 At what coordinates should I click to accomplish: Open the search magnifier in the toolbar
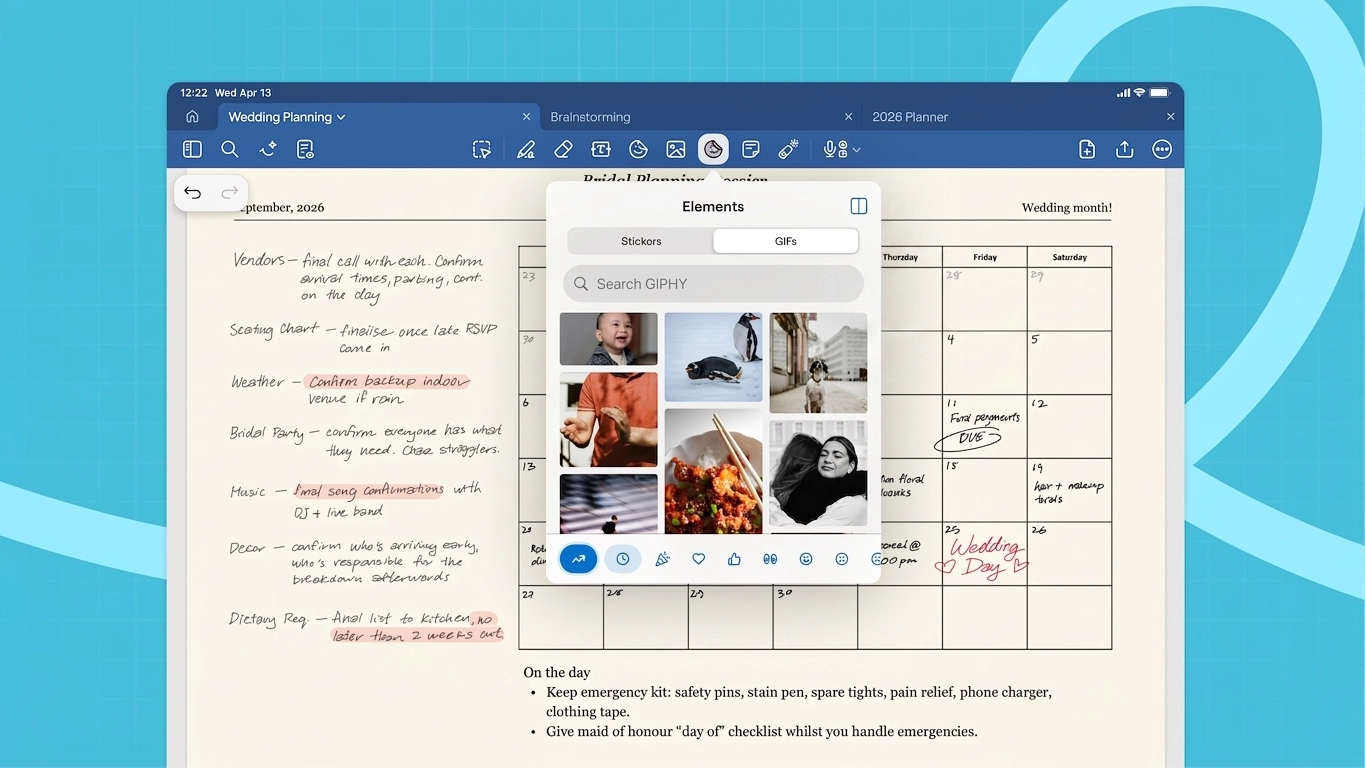230,149
